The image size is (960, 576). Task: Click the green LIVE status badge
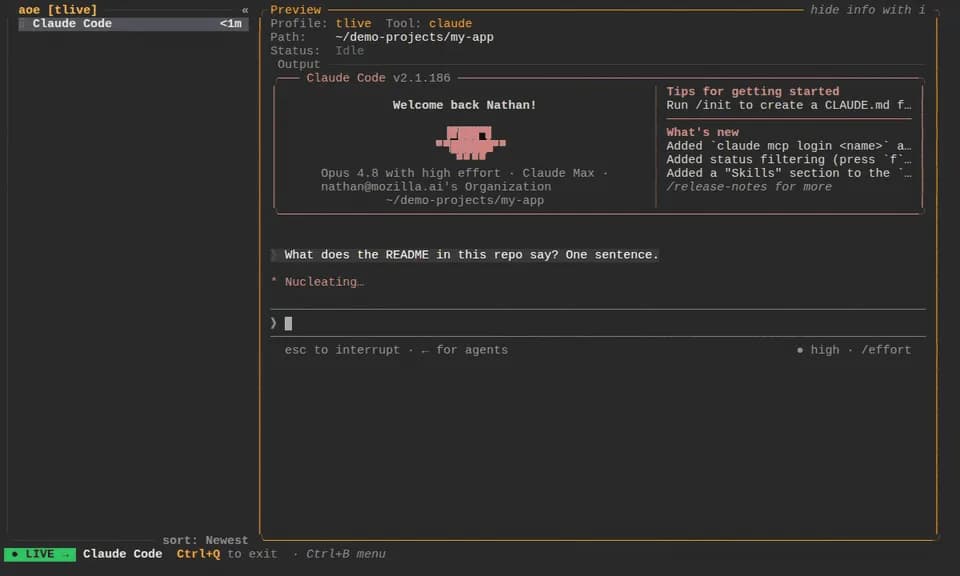click(x=40, y=554)
